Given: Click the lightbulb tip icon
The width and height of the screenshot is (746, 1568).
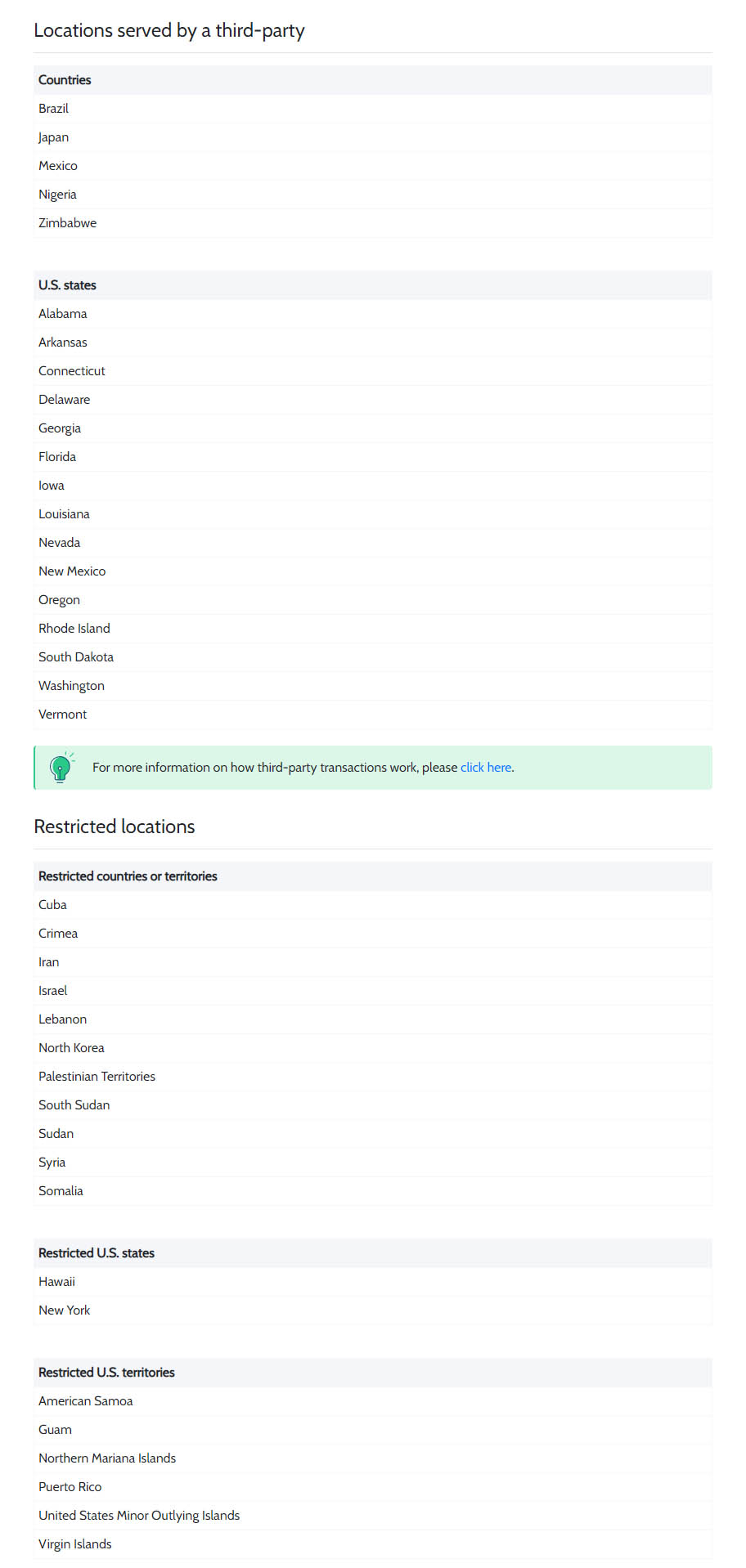Looking at the screenshot, I should 61,768.
